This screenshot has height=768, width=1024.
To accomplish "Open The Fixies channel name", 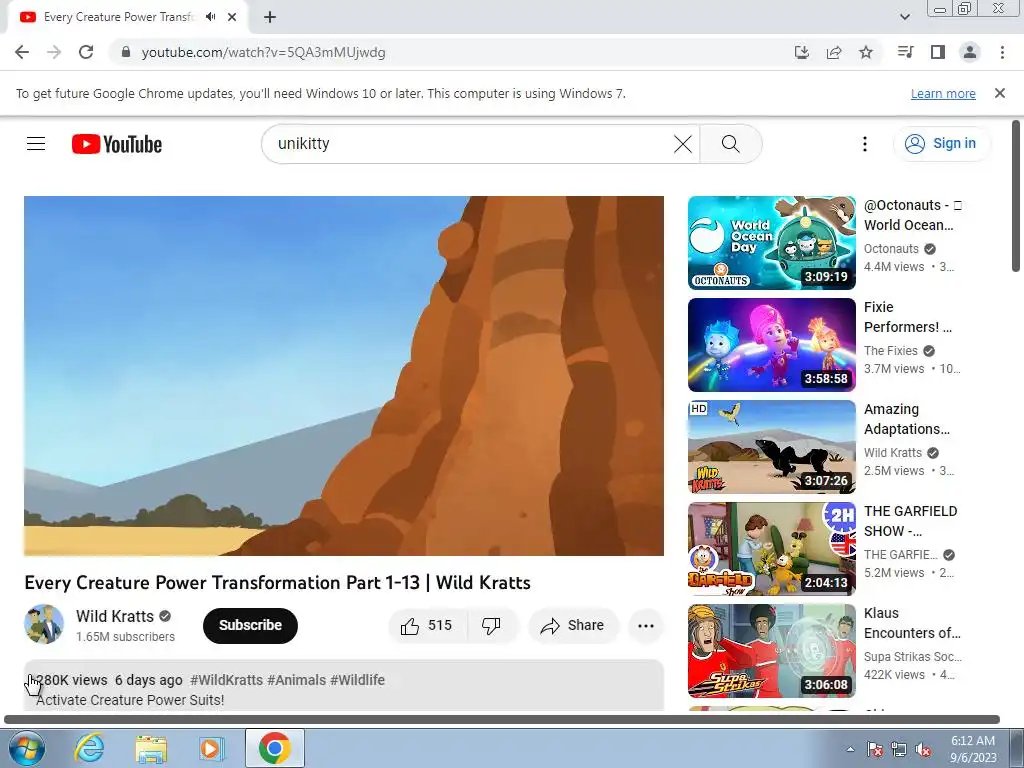I will (890, 351).
